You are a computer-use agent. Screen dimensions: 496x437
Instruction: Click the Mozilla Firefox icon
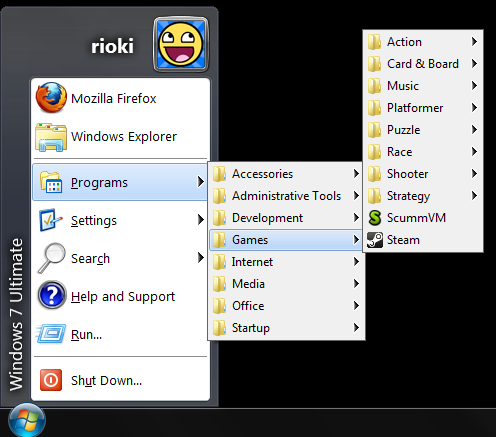pos(51,98)
